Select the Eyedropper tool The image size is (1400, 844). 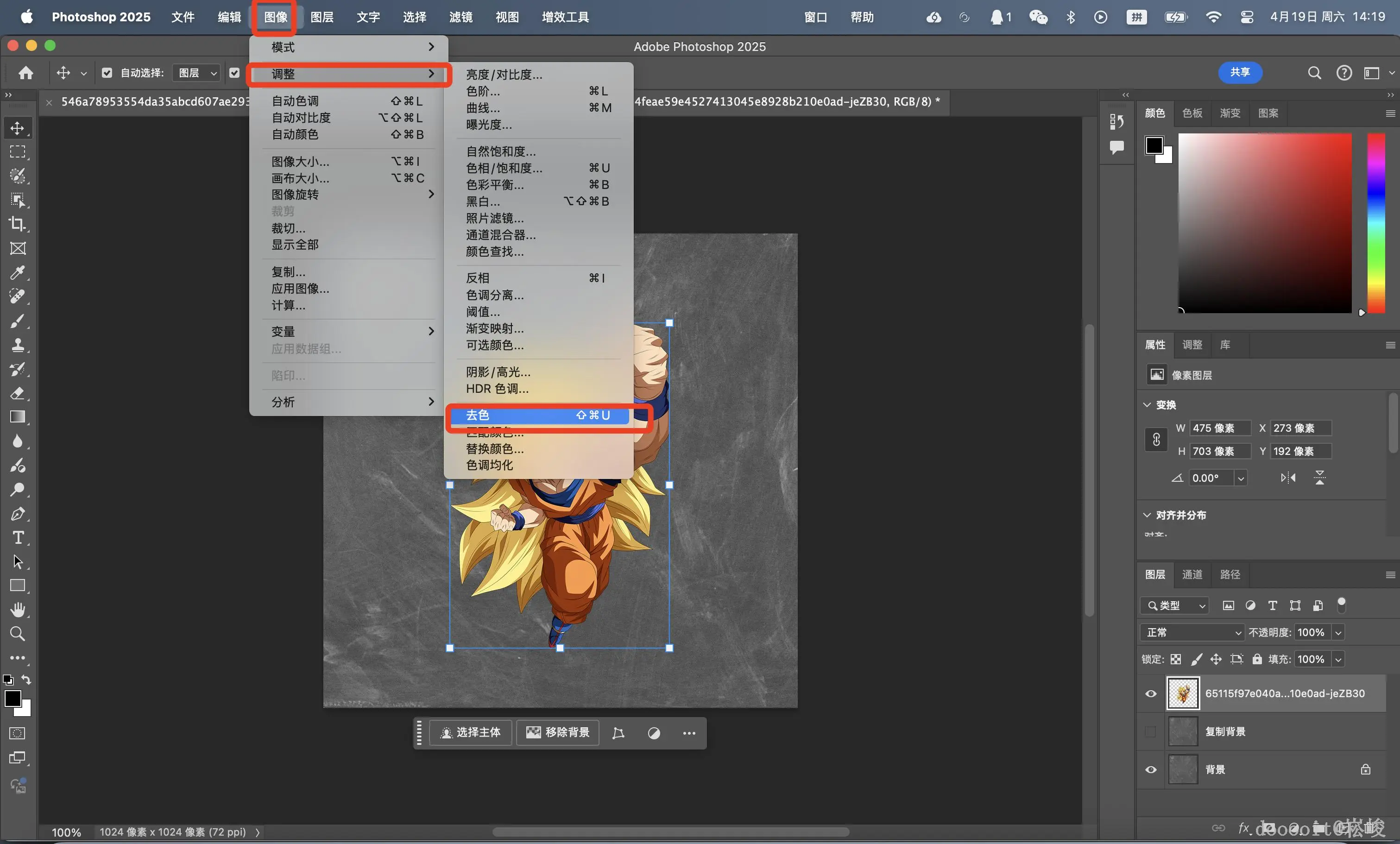(x=18, y=273)
